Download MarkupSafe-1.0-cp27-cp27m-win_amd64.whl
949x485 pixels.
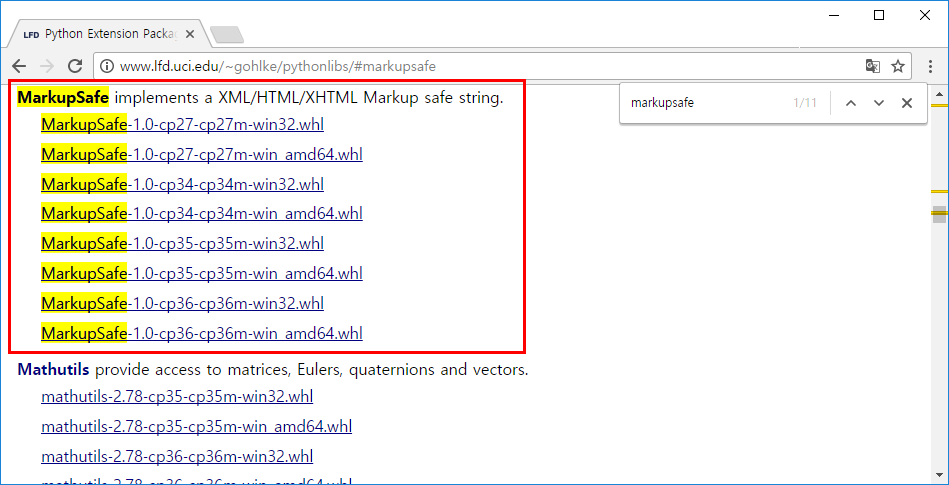coord(202,154)
